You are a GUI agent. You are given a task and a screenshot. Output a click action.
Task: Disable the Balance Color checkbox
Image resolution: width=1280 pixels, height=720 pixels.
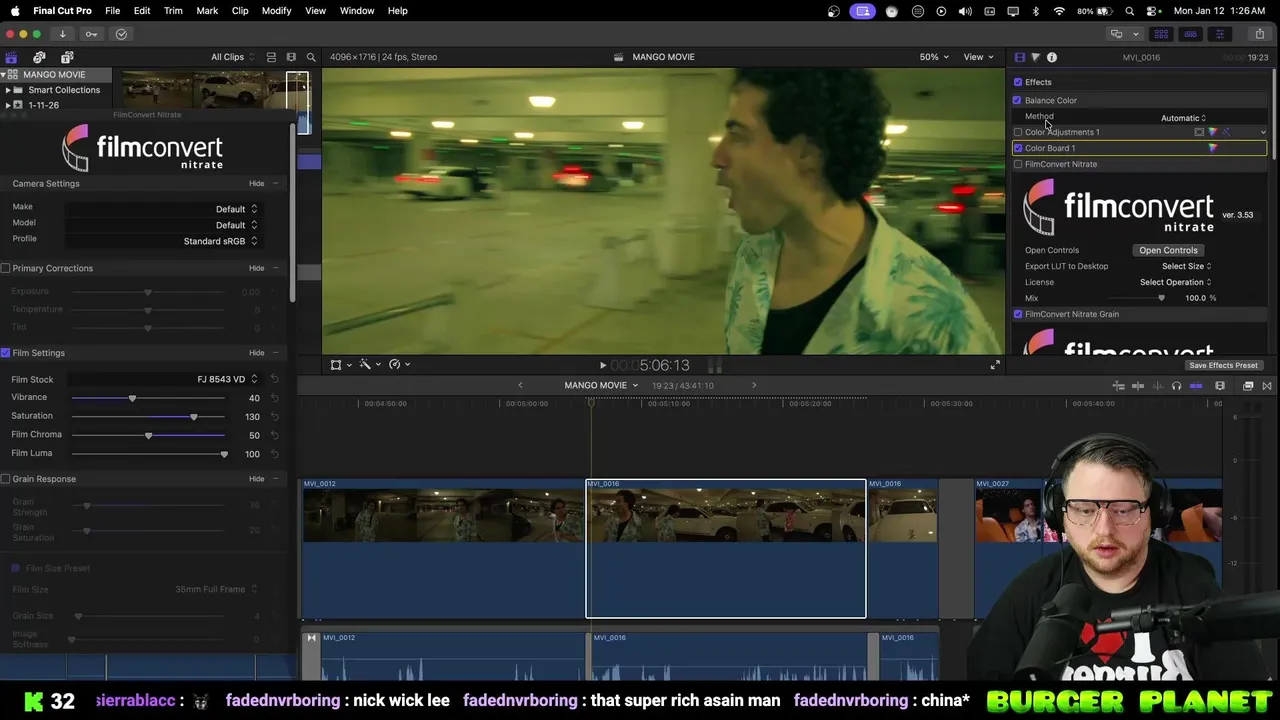pos(1018,100)
